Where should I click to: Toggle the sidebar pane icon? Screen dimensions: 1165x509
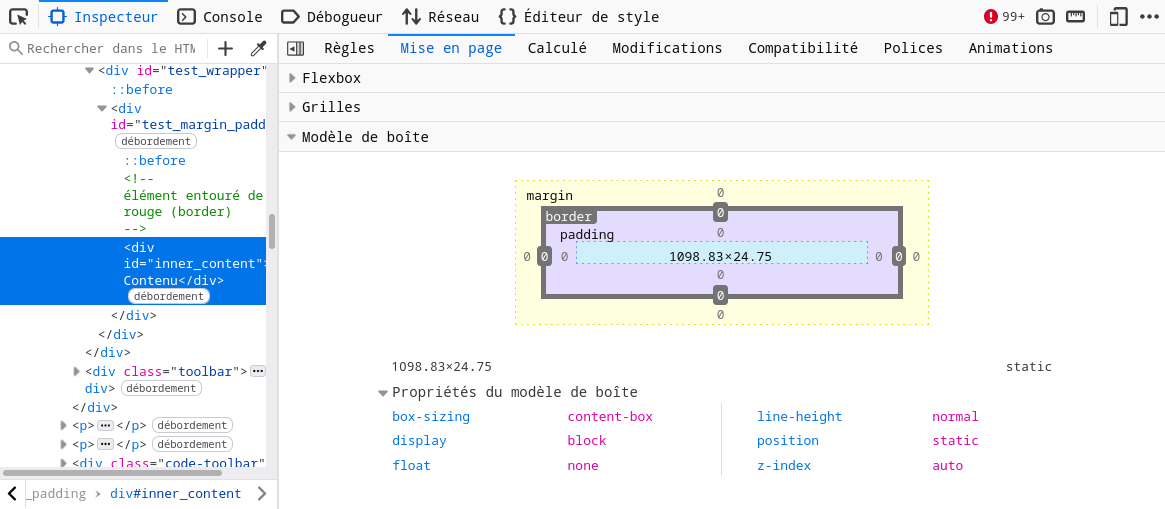point(295,48)
